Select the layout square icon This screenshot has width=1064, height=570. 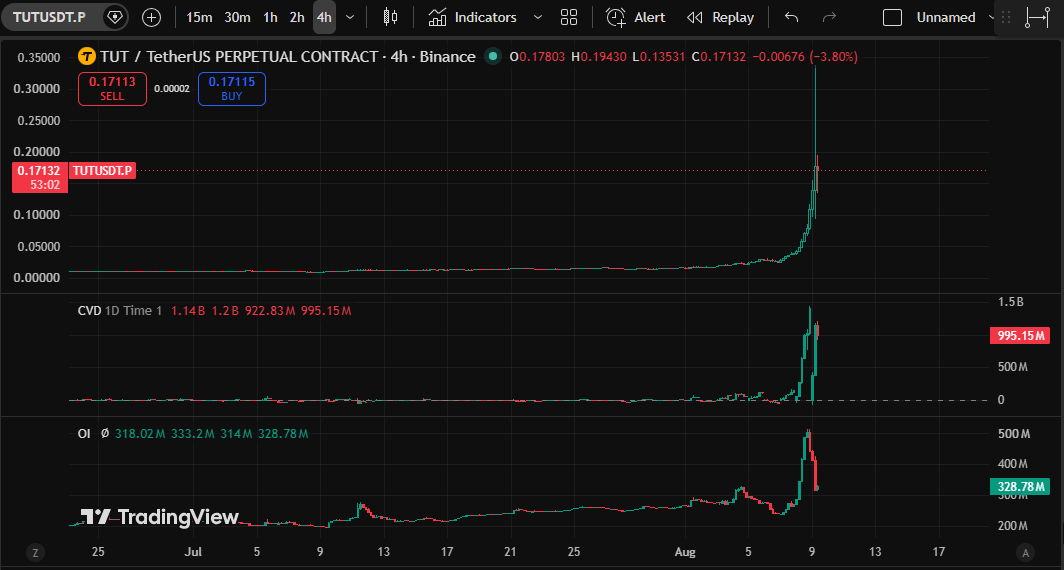pyautogui.click(x=892, y=18)
